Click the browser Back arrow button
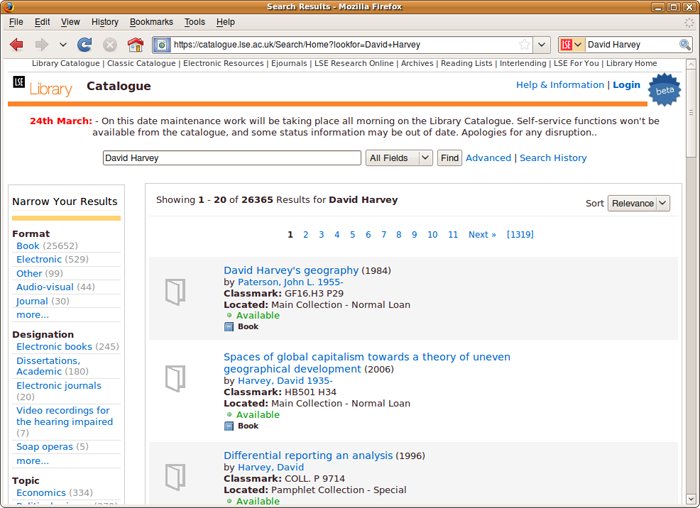The height and width of the screenshot is (508, 700). [17, 45]
